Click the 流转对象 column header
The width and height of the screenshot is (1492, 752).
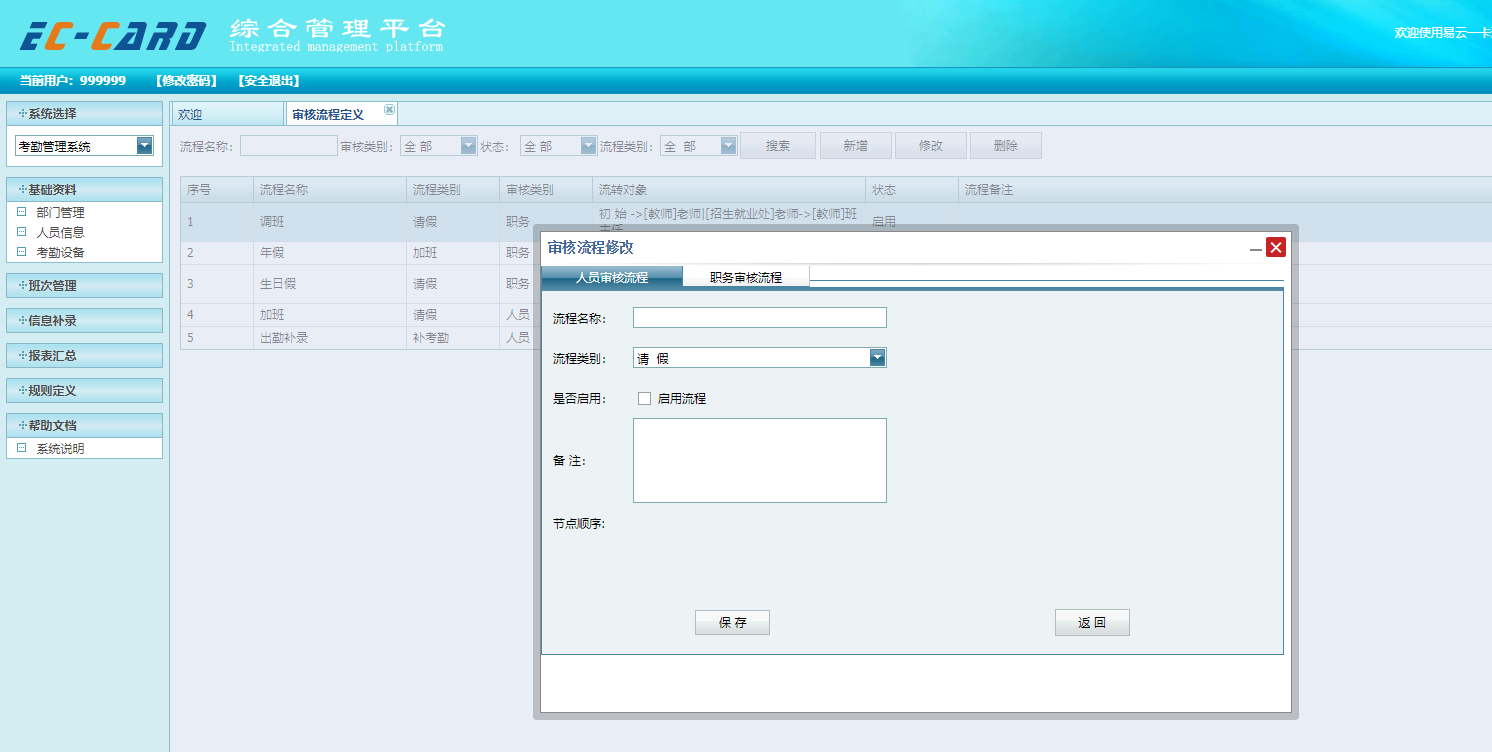pyautogui.click(x=729, y=189)
